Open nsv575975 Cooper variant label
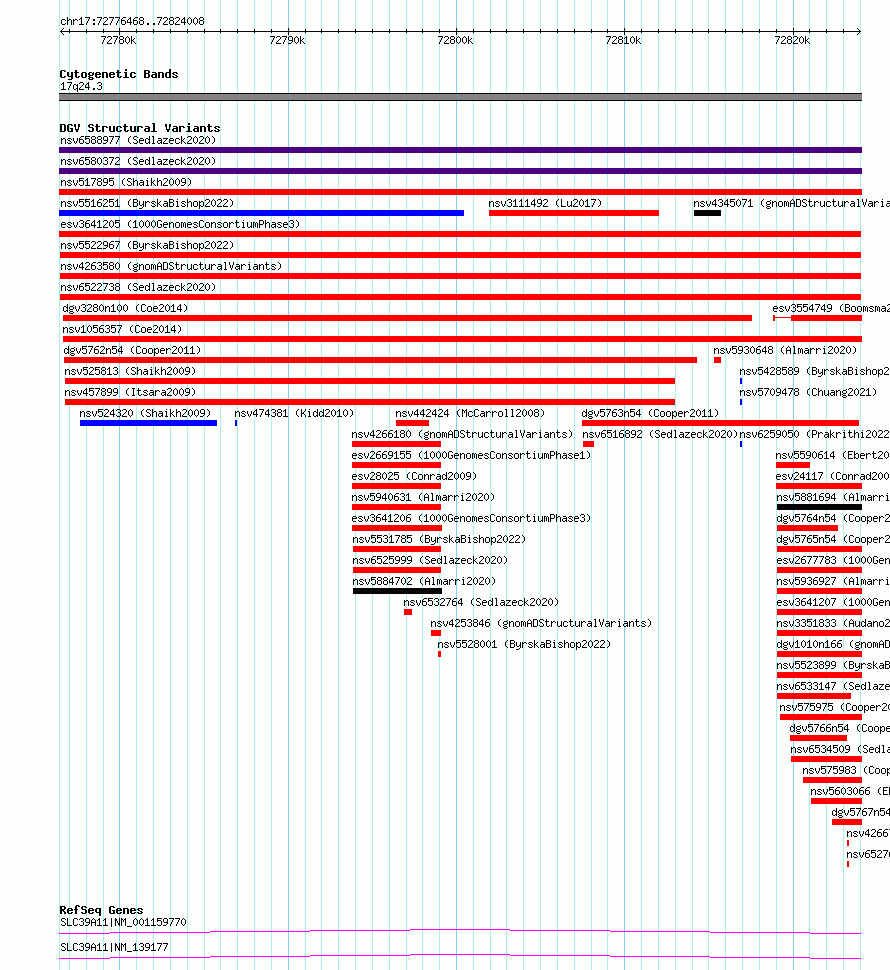890x970 pixels. click(834, 708)
